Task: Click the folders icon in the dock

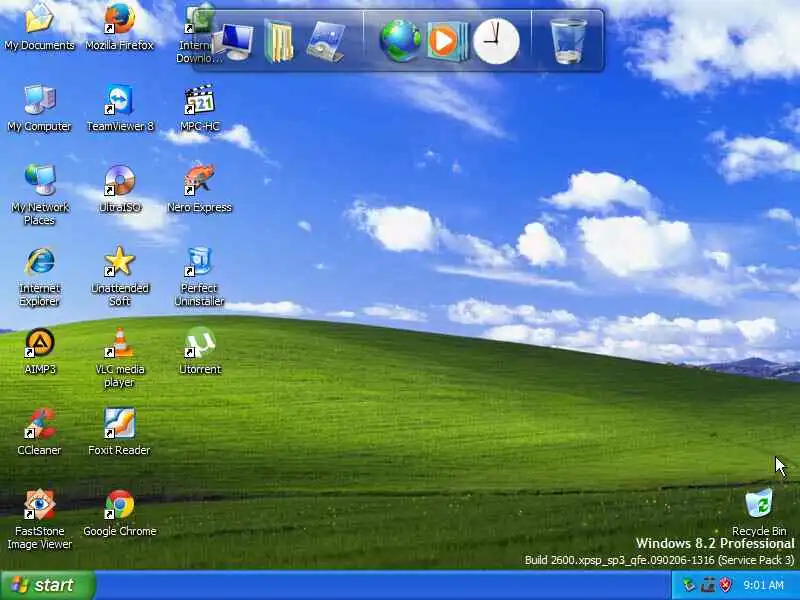Action: pos(279,41)
